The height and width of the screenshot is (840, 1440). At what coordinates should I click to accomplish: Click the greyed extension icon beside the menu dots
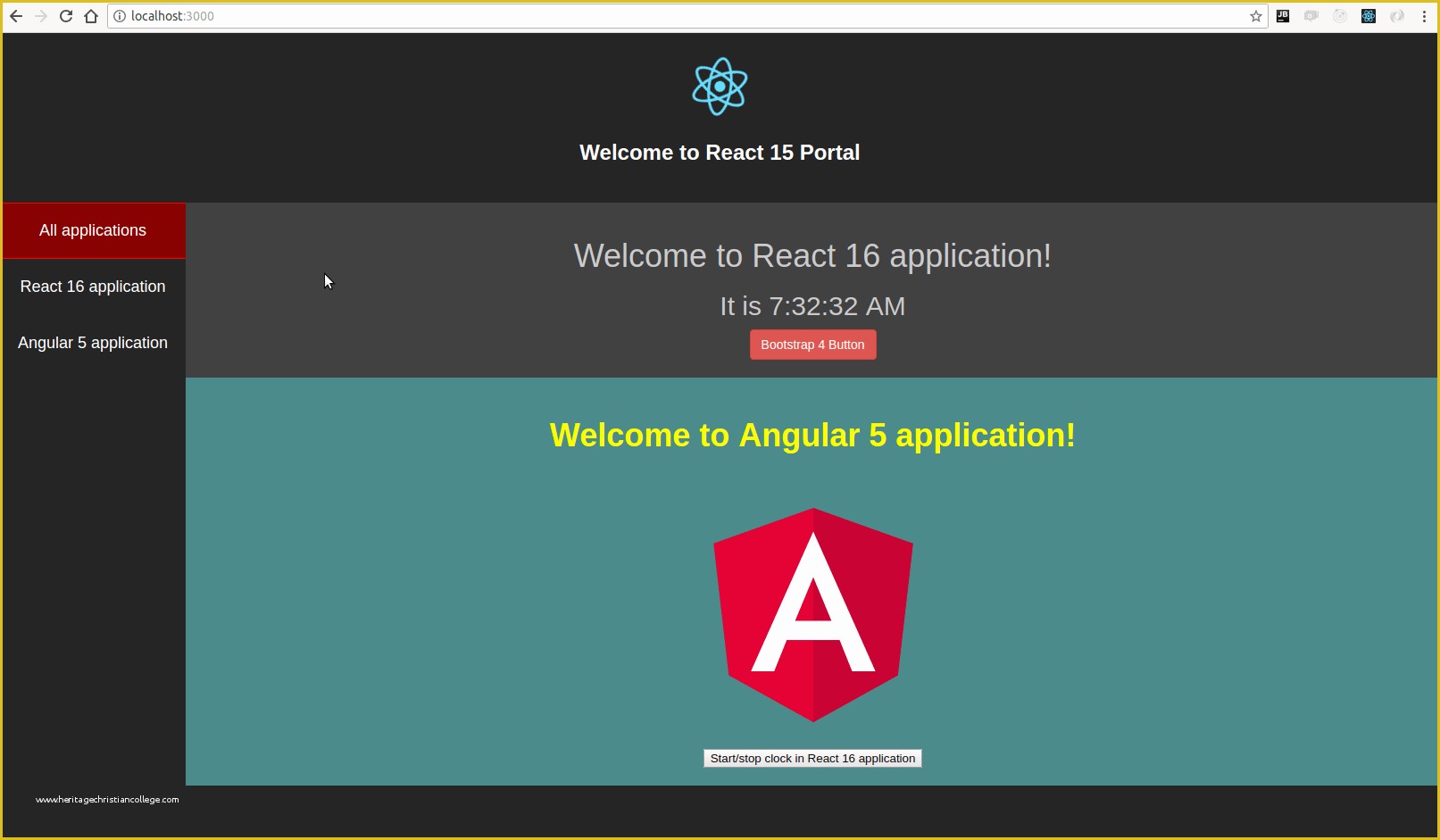(x=1397, y=16)
